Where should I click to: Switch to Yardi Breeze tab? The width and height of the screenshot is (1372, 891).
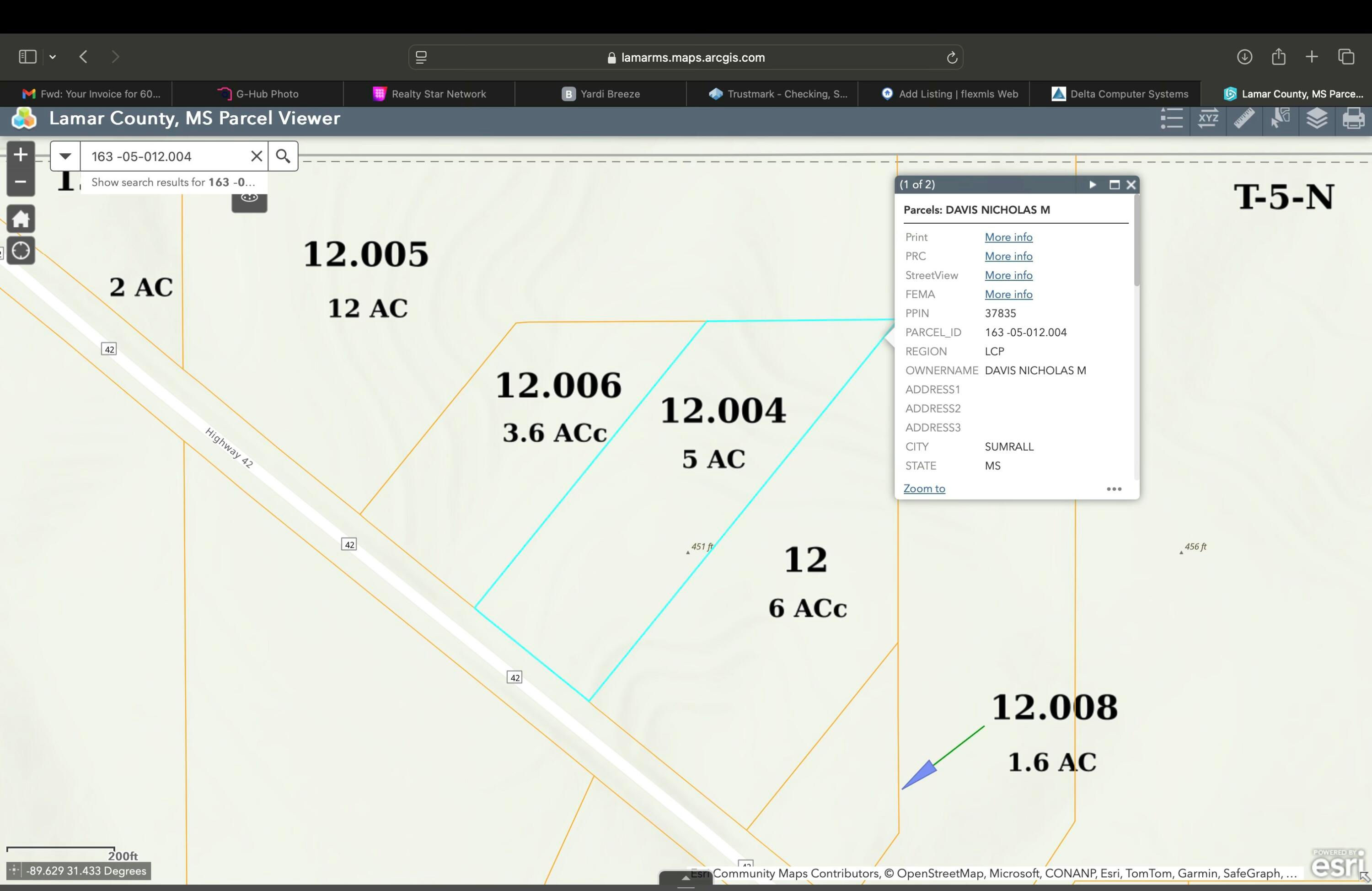tap(600, 93)
